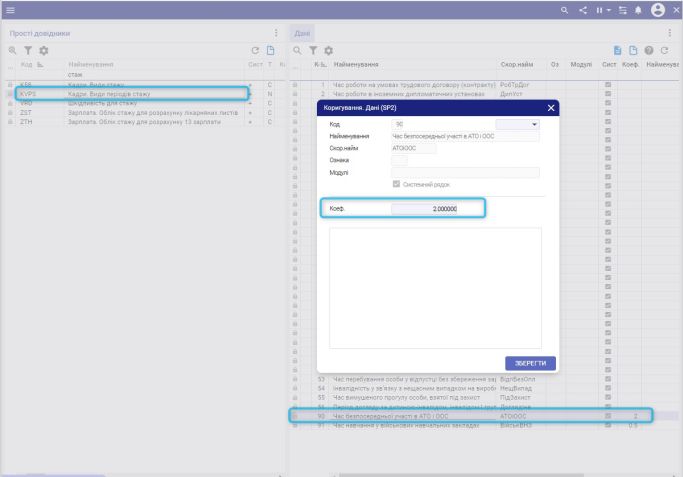Expand the pause-icon dropdown in top bar
Viewport: 683px width, 477px height.
pos(604,10)
